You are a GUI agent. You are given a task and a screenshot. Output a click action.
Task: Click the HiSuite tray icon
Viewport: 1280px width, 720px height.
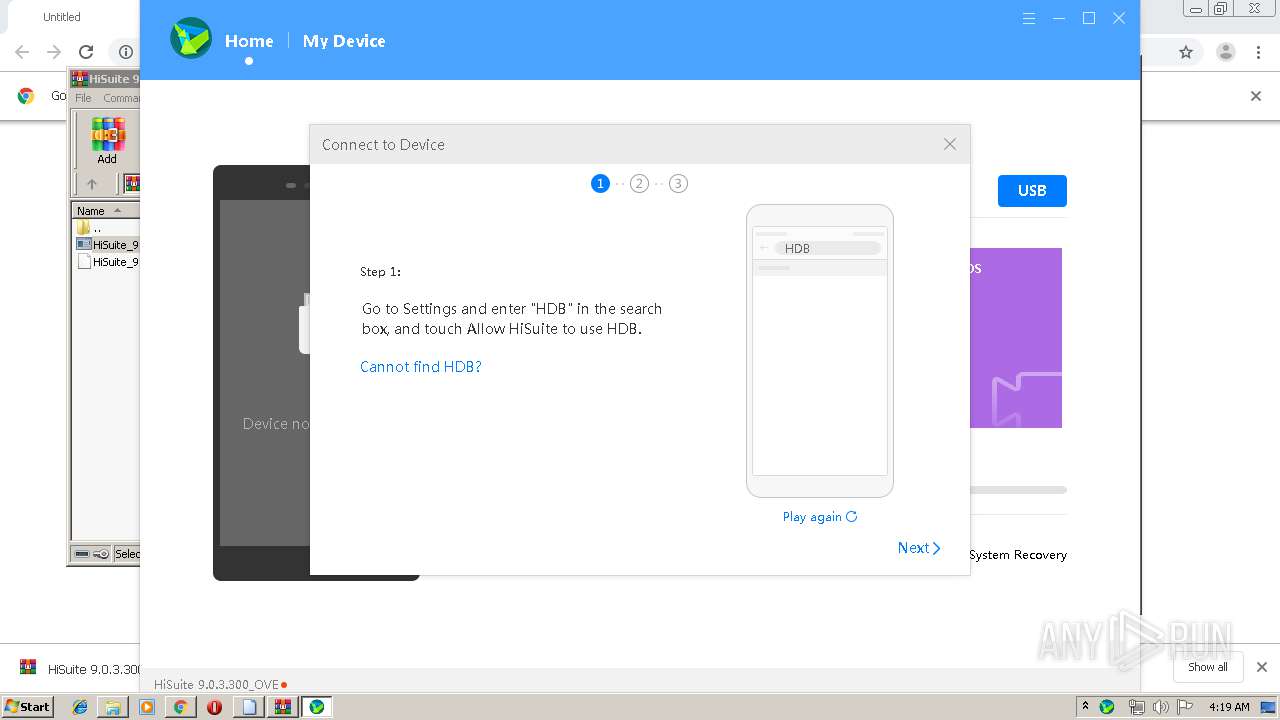1107,707
